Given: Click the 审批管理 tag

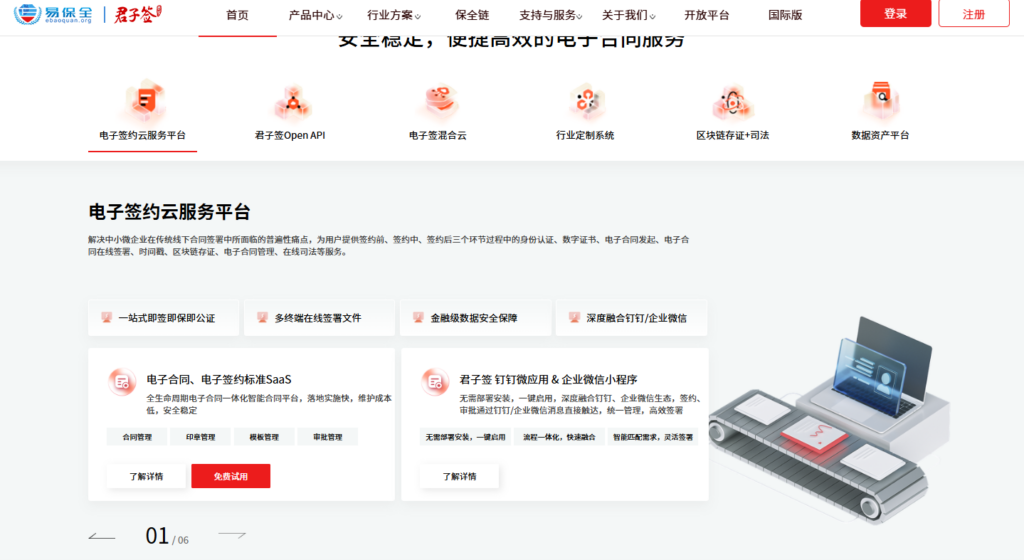Looking at the screenshot, I should tap(328, 437).
